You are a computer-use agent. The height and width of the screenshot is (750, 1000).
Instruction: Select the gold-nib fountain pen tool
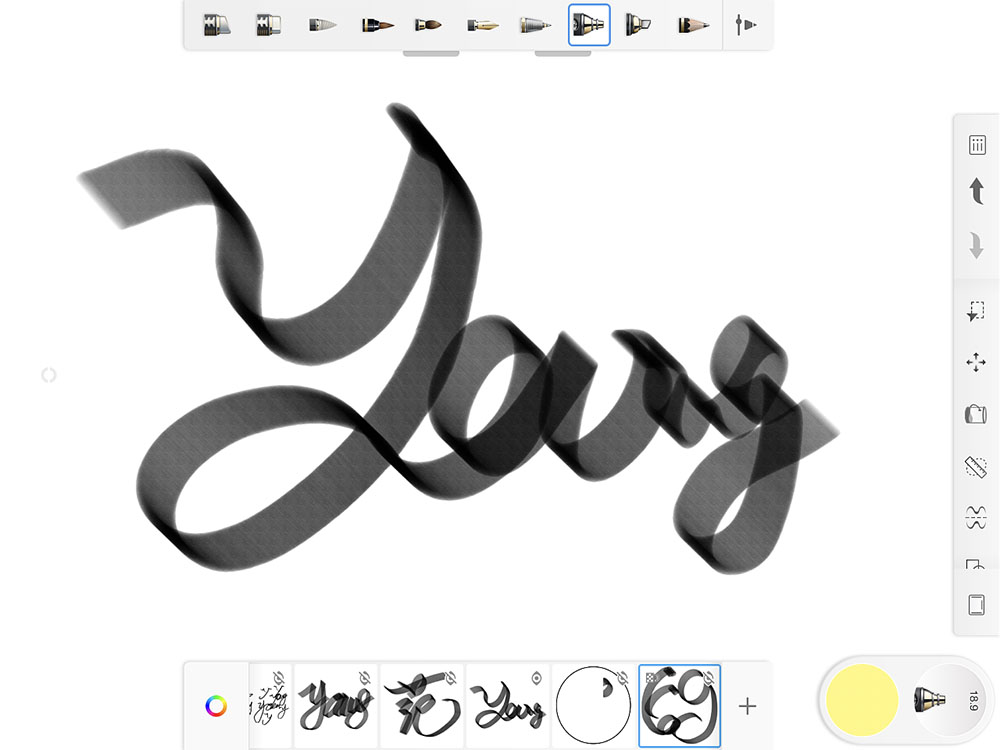(482, 26)
